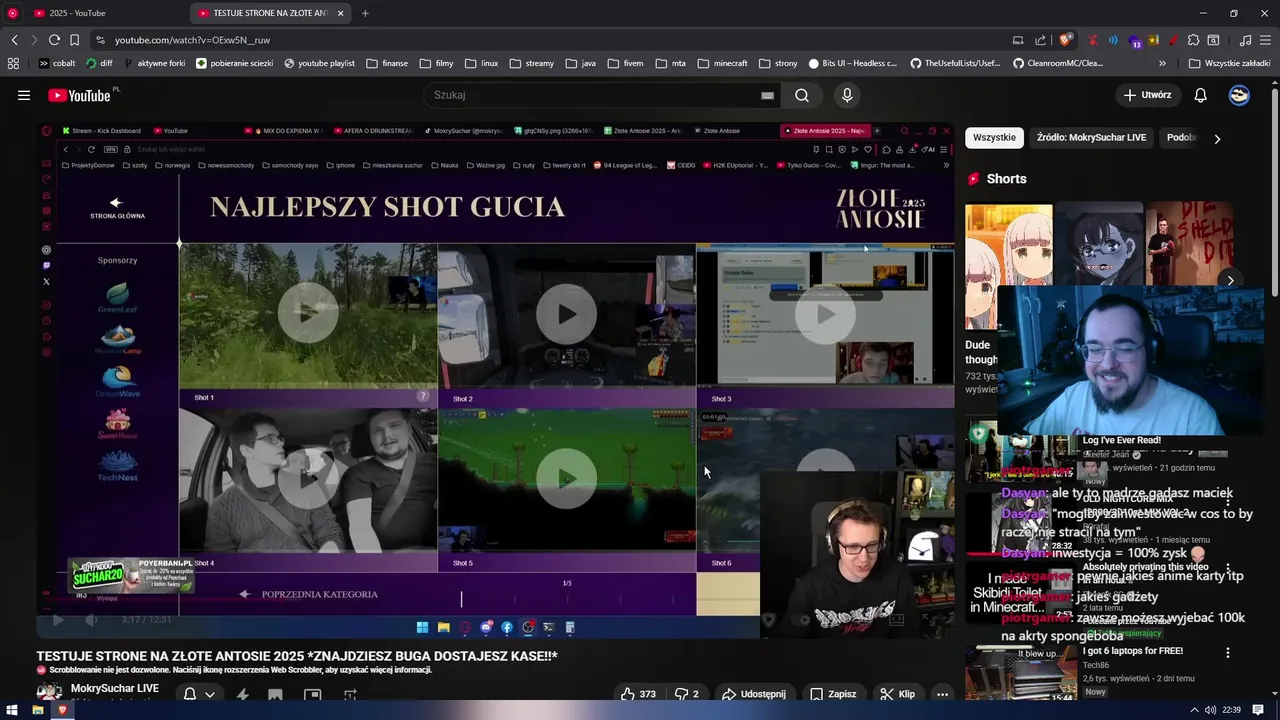The image size is (1280, 720).
Task: Open options menu for I got 6 laptops video
Action: tap(1228, 653)
